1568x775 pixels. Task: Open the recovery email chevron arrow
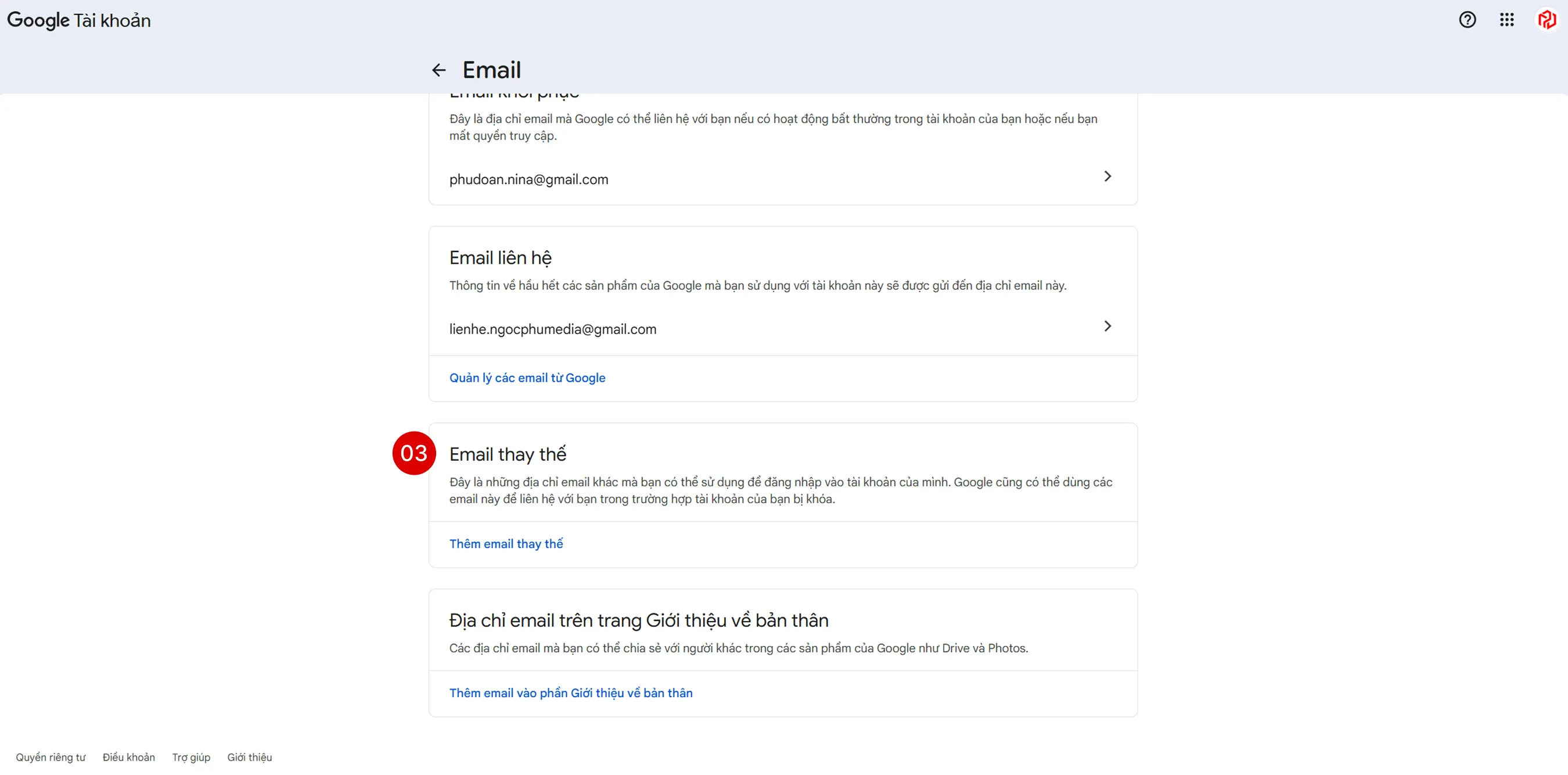click(1107, 176)
